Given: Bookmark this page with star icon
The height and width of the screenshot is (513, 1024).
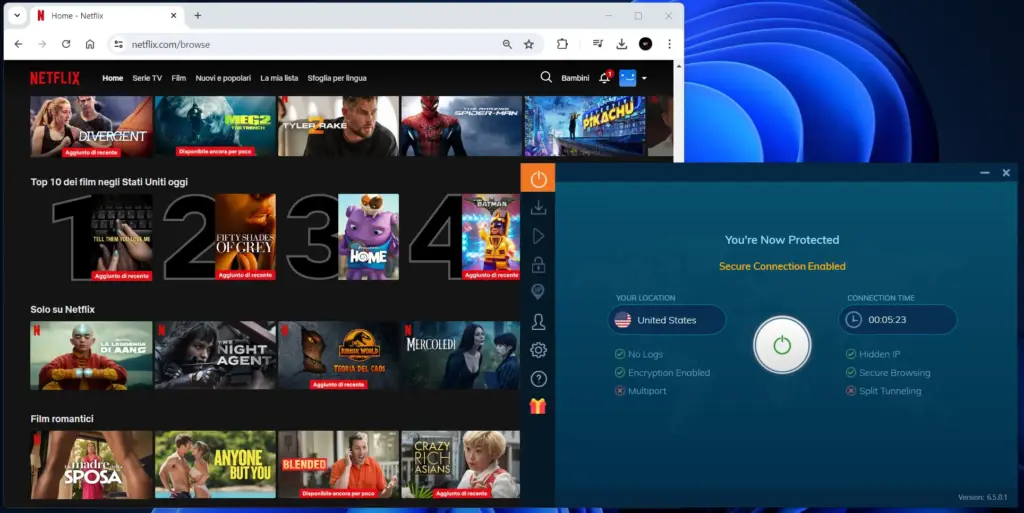Looking at the screenshot, I should tap(529, 44).
